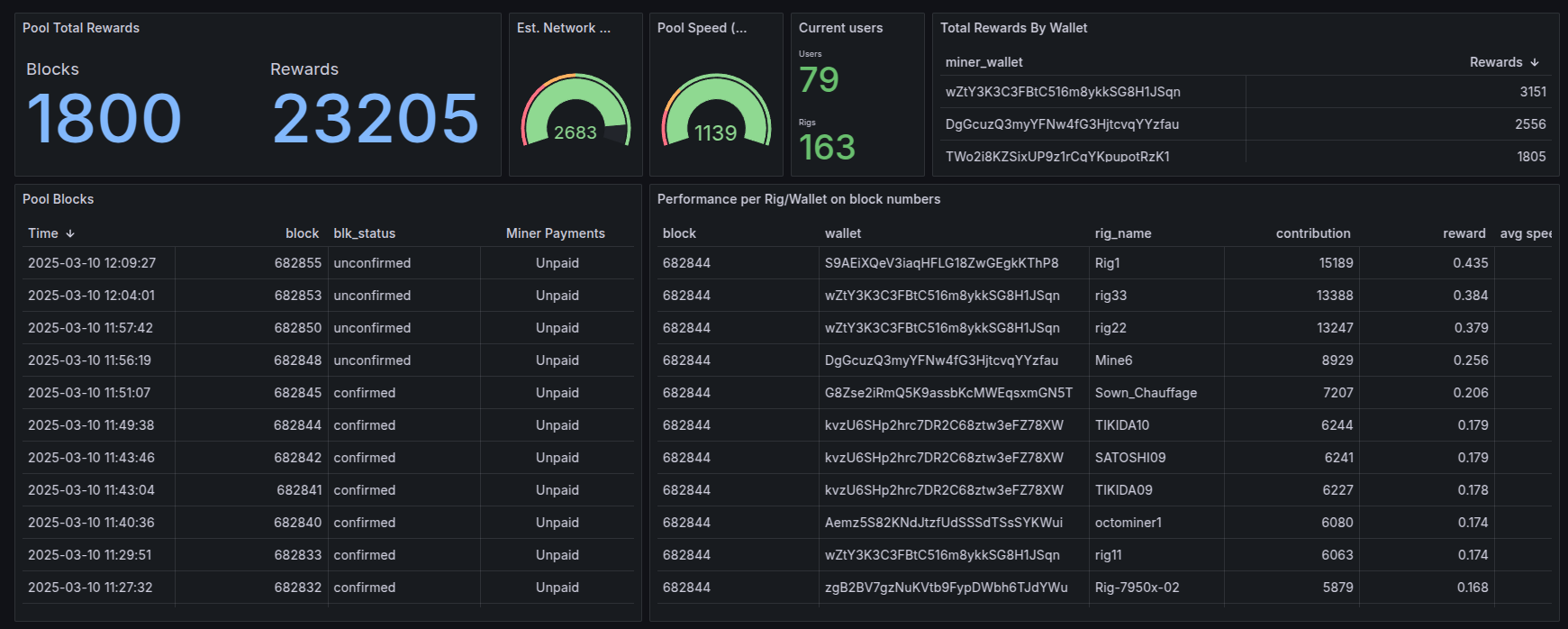
Task: Click the Rewards column sort arrow
Action: click(1535, 62)
